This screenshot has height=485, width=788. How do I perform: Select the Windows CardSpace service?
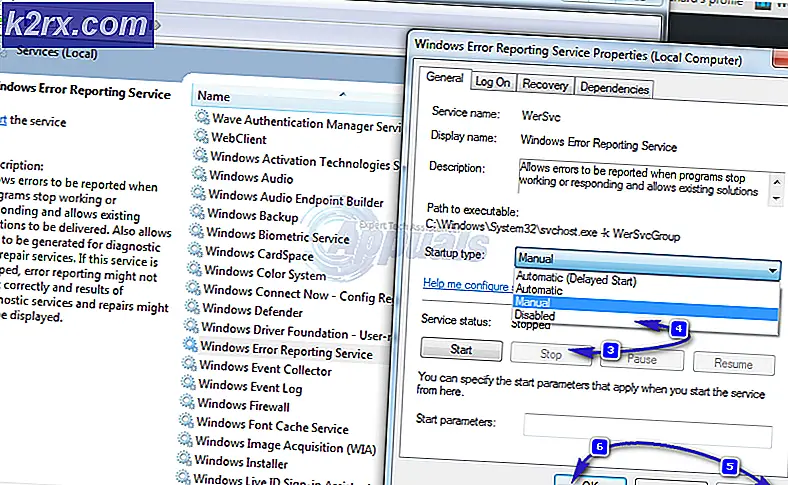coord(259,253)
